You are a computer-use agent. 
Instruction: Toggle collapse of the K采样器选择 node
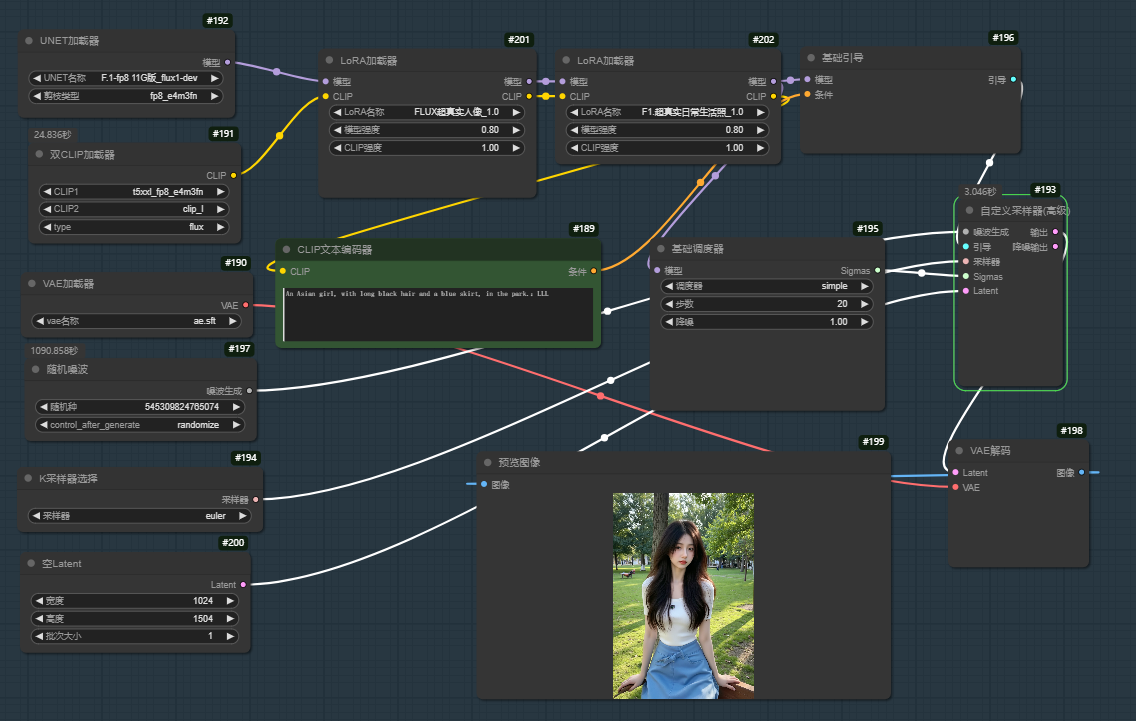click(x=29, y=479)
